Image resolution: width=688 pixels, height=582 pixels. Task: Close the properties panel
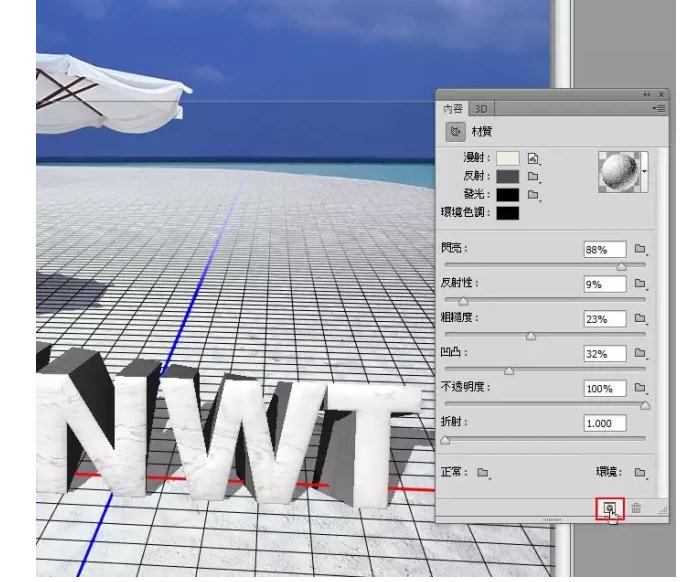pyautogui.click(x=661, y=94)
